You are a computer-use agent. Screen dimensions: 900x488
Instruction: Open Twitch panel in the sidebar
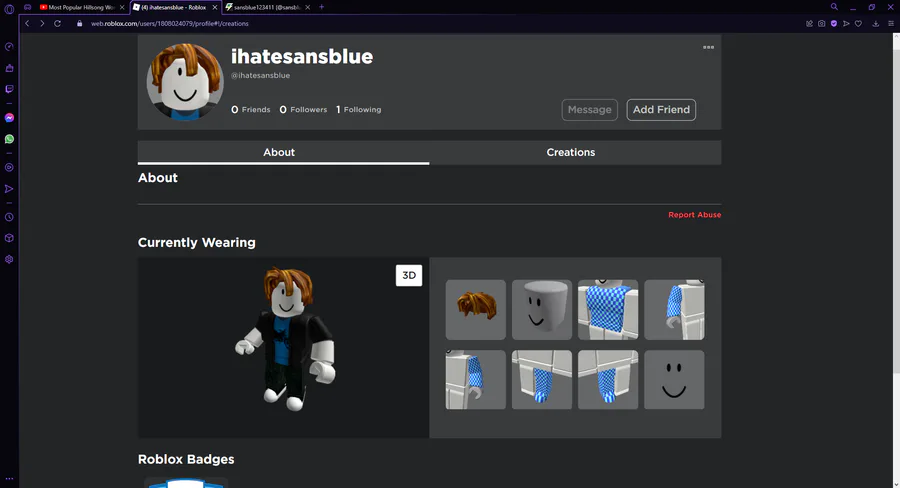pos(9,89)
